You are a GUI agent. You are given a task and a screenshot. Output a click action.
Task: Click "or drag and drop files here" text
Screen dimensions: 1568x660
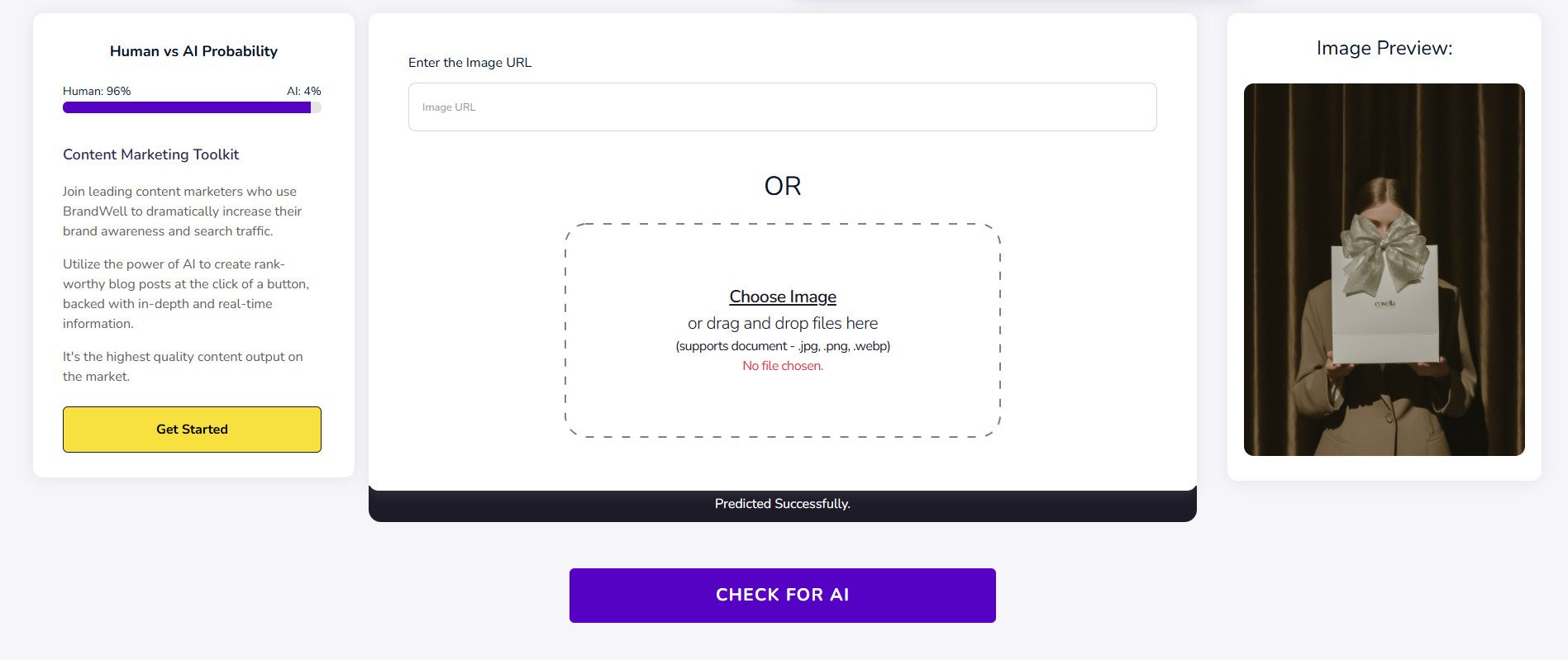tap(783, 323)
